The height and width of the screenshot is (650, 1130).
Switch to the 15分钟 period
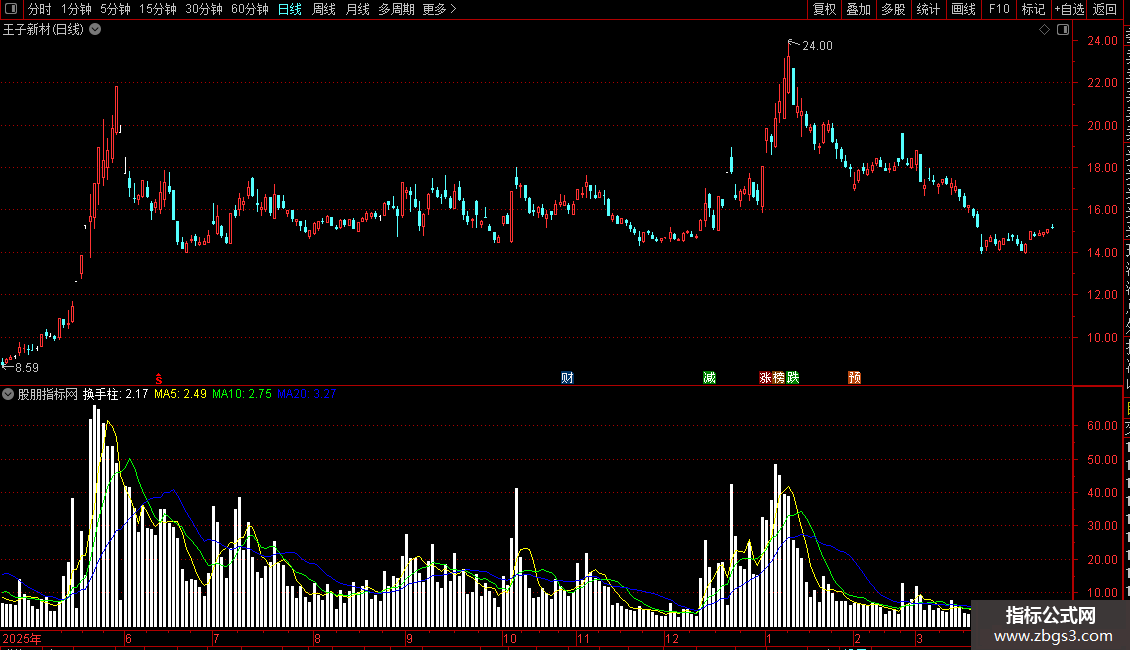pyautogui.click(x=158, y=9)
